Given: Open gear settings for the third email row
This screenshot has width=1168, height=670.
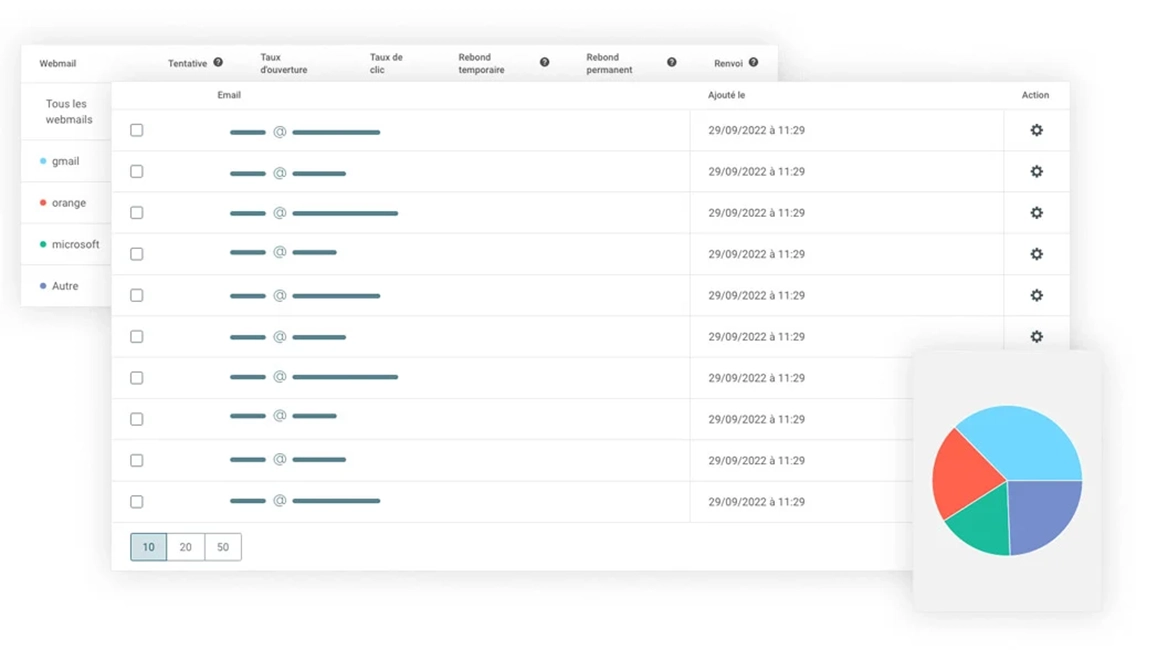Looking at the screenshot, I should (x=1036, y=213).
